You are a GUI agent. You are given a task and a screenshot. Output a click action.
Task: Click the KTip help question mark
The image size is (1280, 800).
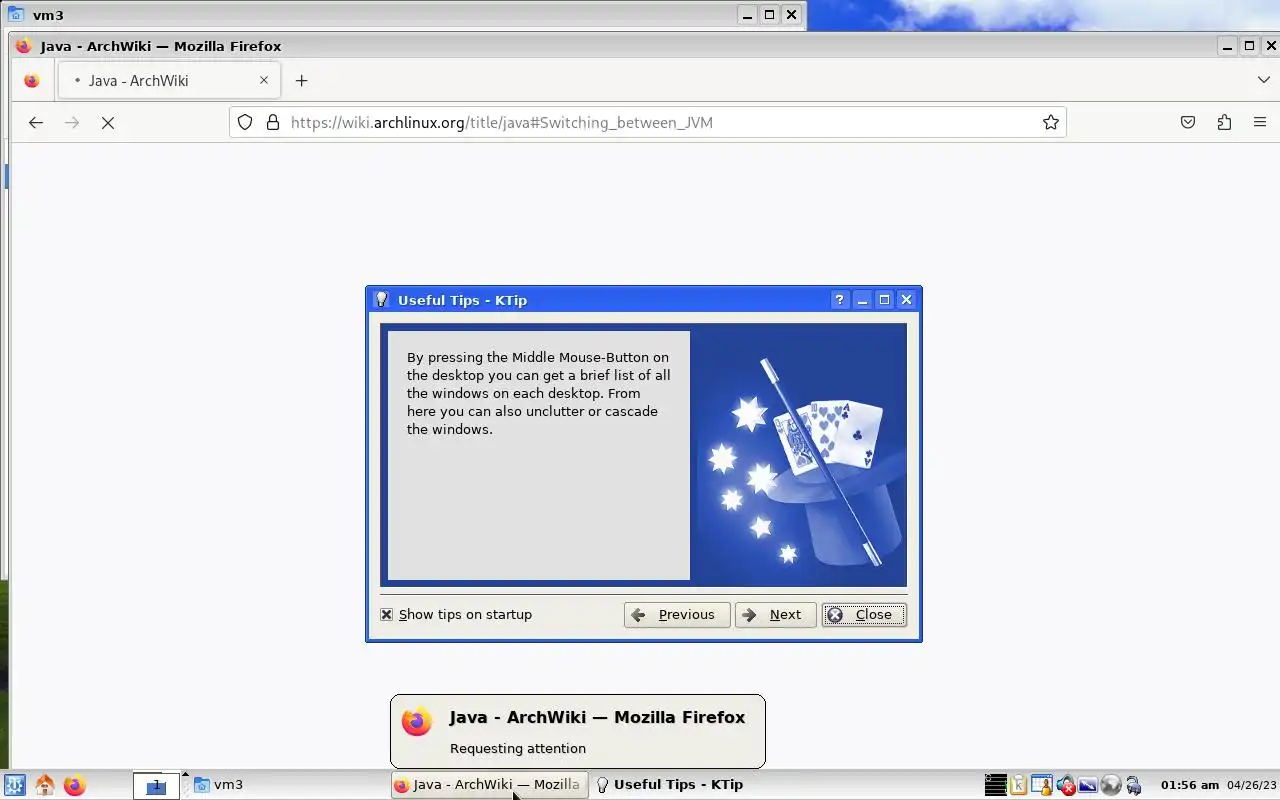tap(839, 299)
